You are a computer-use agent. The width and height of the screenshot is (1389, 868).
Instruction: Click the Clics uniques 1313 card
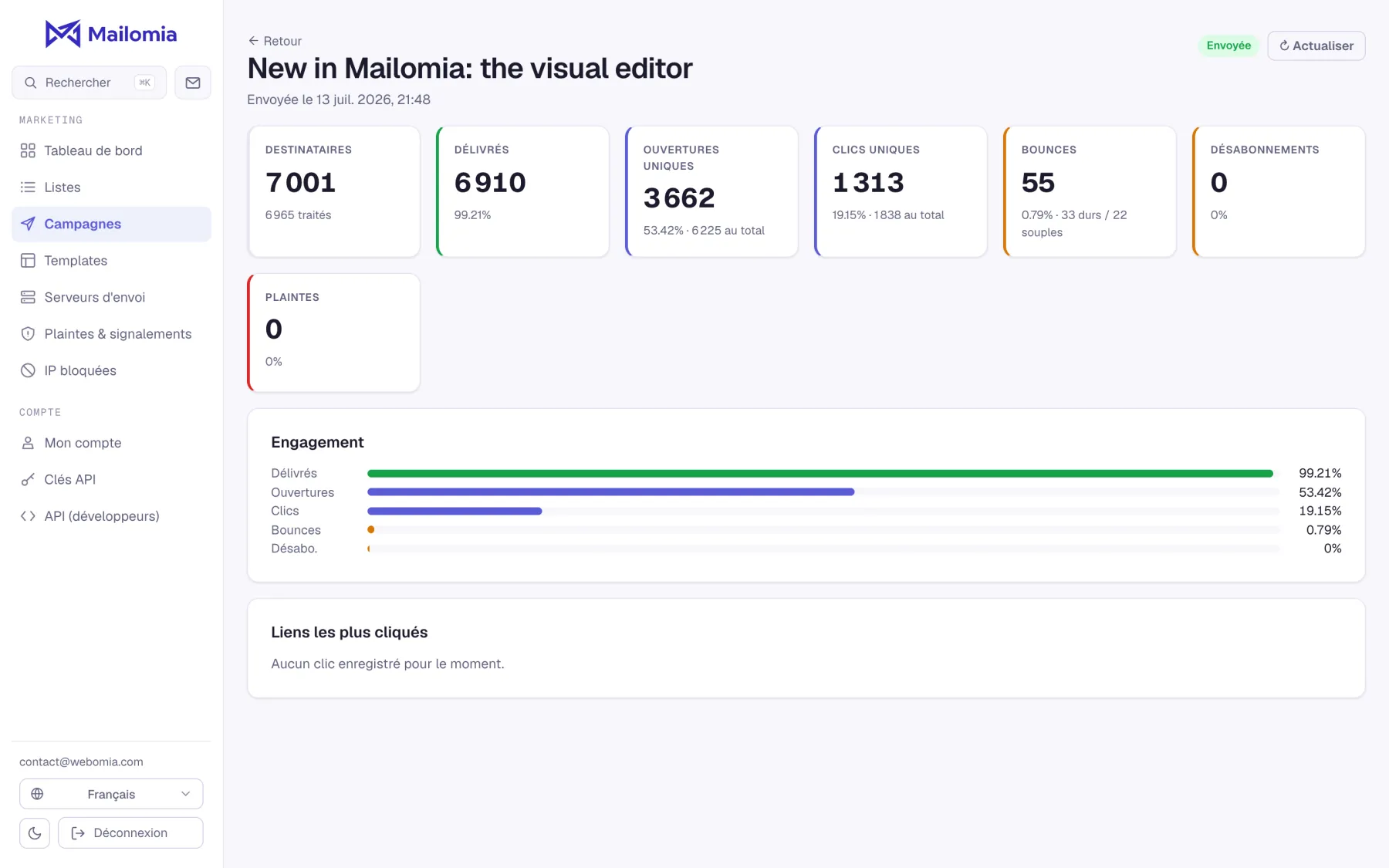tap(901, 191)
